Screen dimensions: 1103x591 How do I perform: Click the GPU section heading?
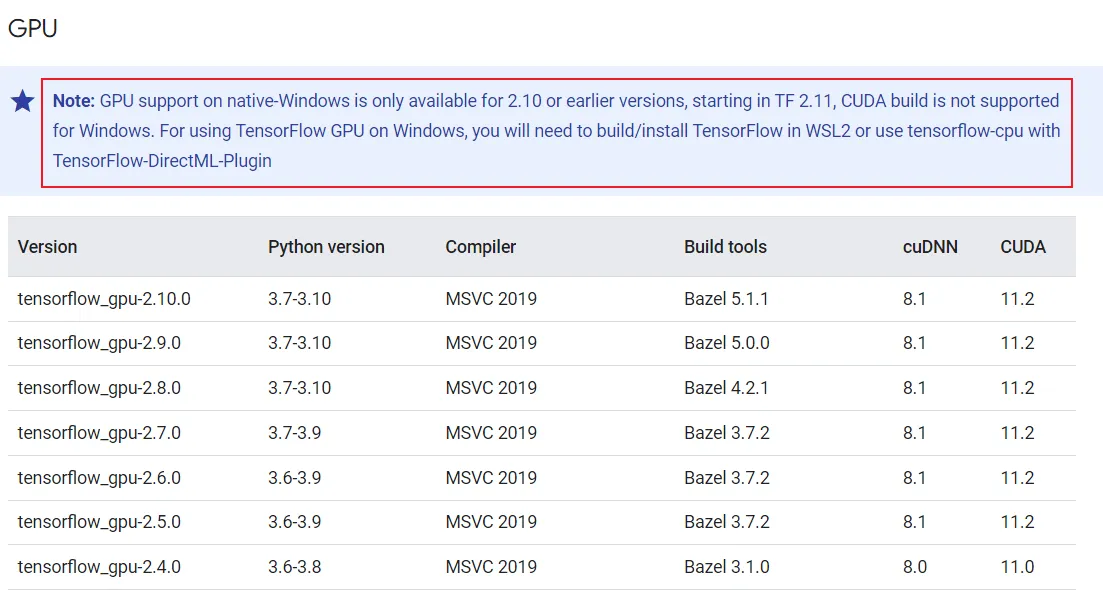coord(33,28)
